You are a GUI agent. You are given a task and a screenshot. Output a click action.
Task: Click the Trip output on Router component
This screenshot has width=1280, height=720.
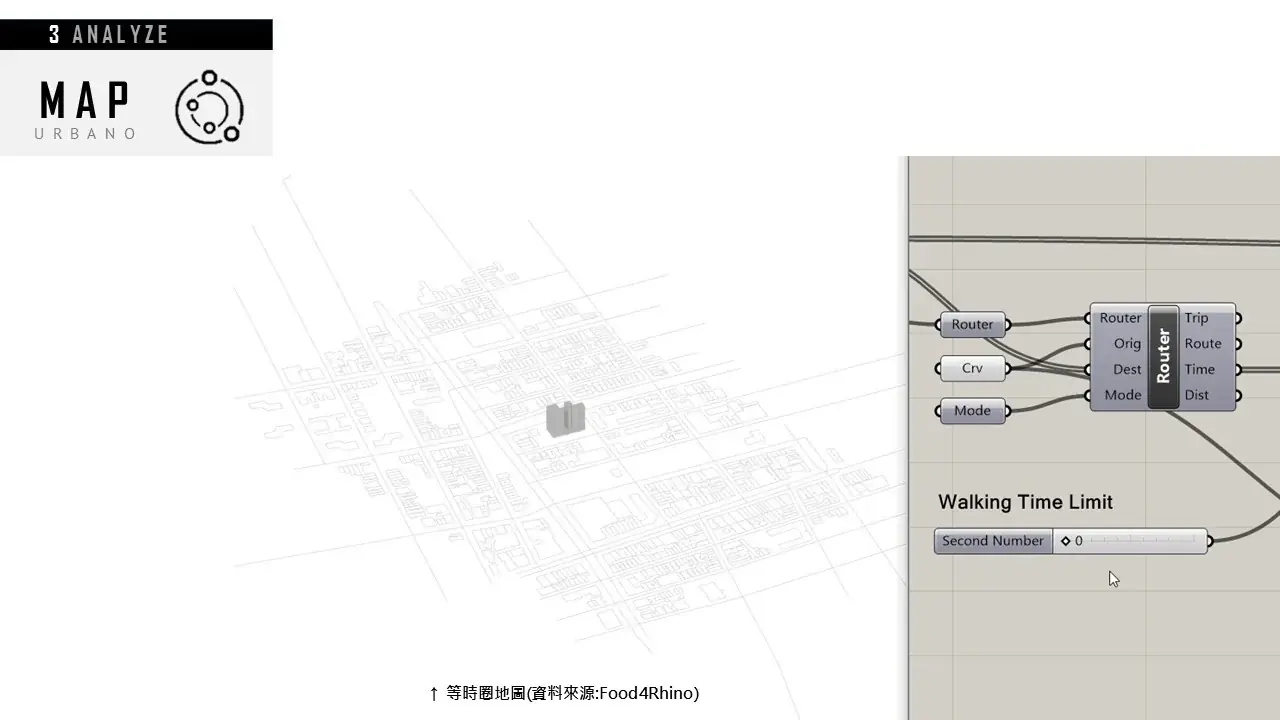click(x=1197, y=318)
